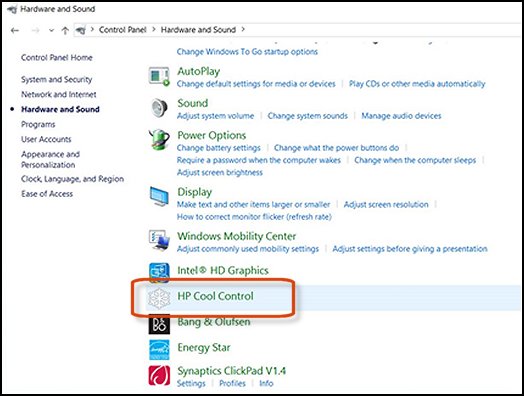Click Adjust settings before giving a presentation
Viewport: 524px width, 396px height.
410,249
